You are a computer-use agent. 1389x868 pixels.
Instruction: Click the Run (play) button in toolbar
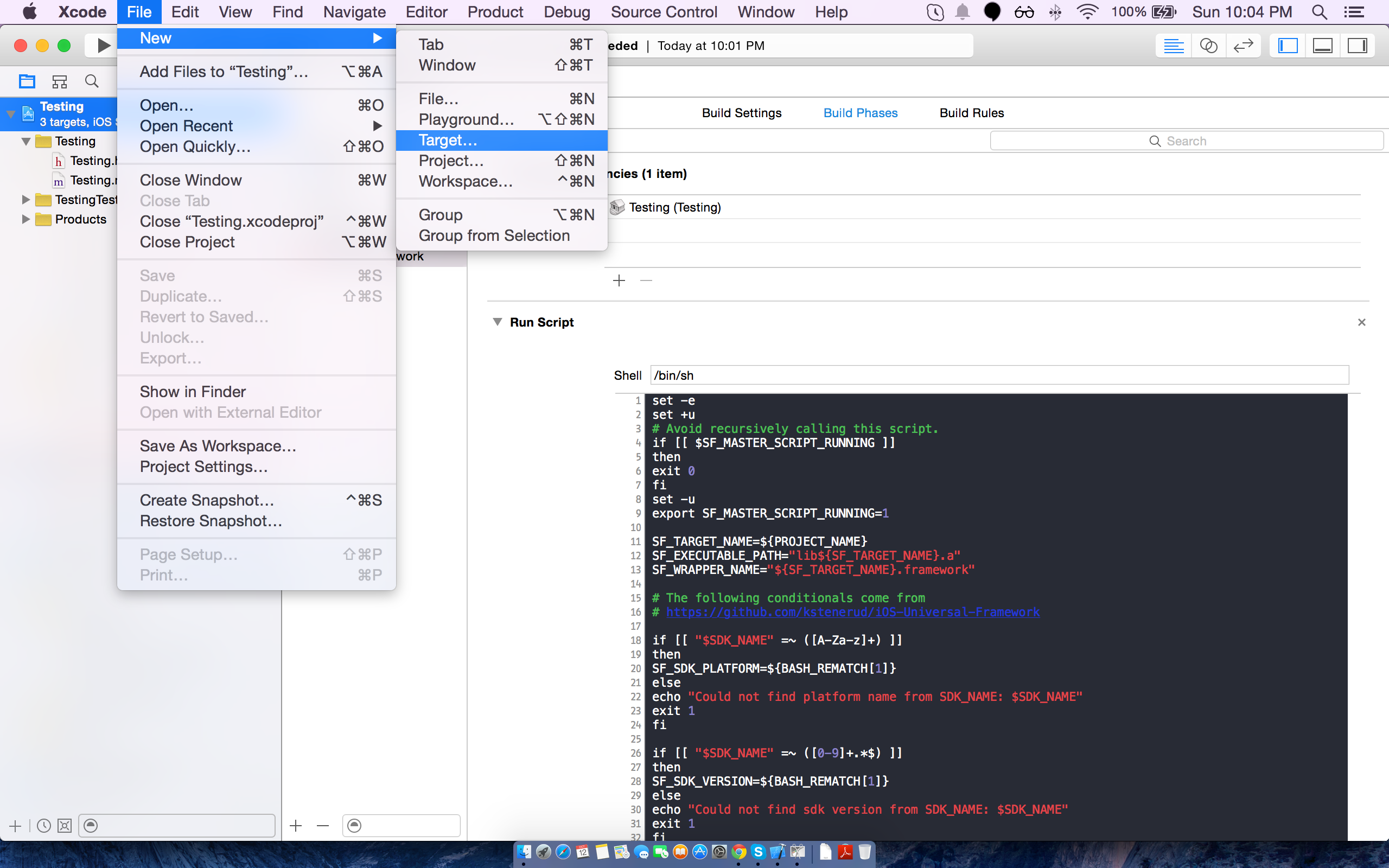[103, 46]
